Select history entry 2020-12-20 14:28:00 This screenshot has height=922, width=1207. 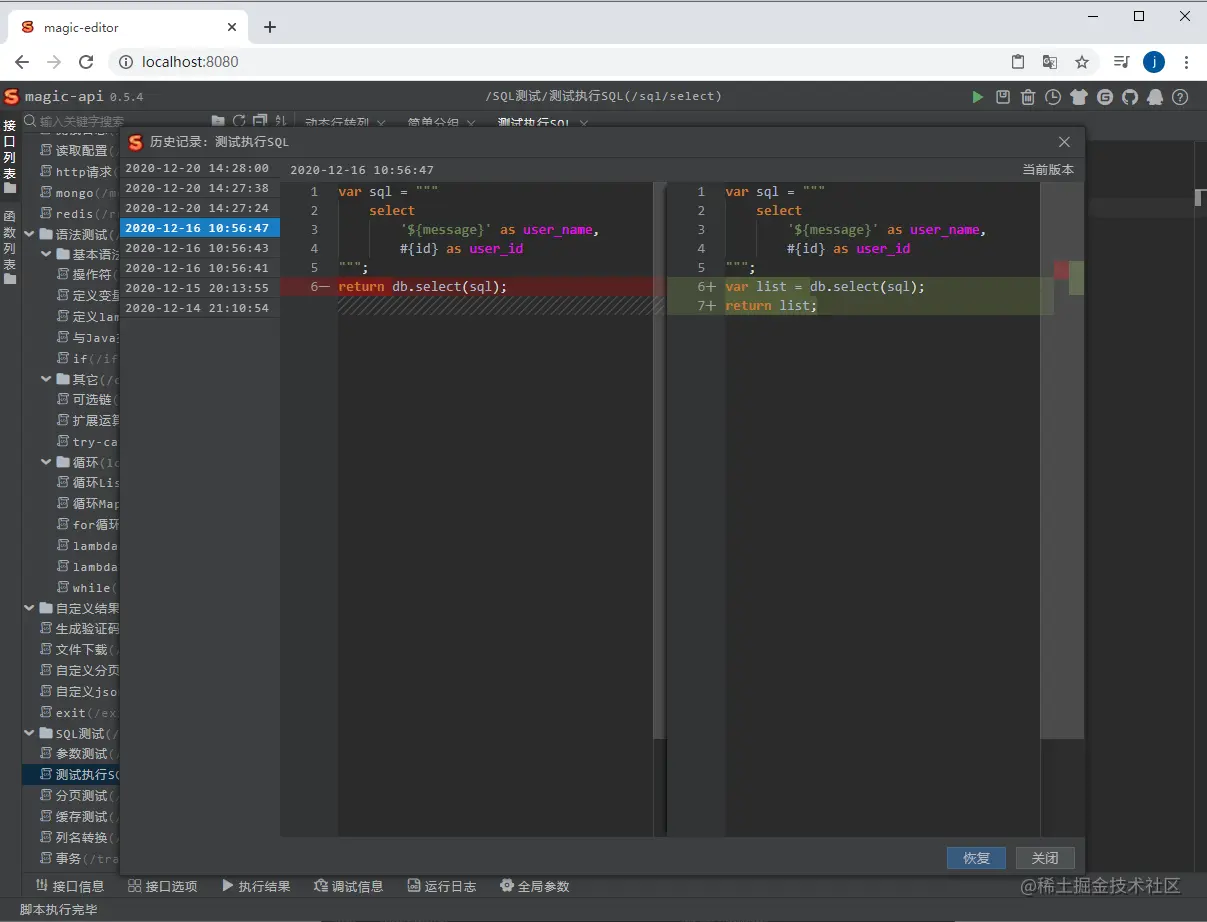tap(200, 168)
